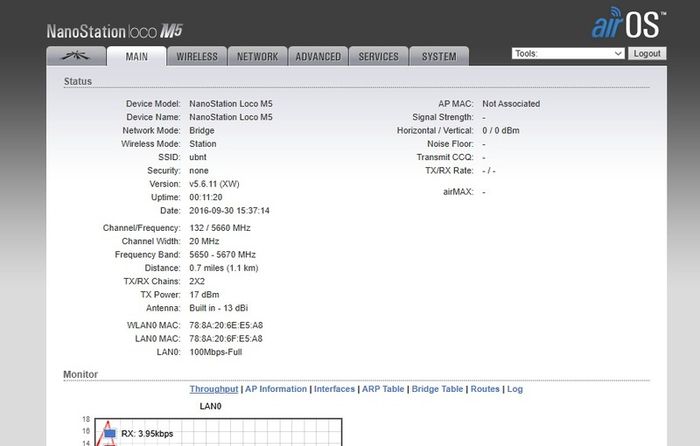Open the WIRELESS tab
This screenshot has width=700, height=446.
click(x=197, y=56)
